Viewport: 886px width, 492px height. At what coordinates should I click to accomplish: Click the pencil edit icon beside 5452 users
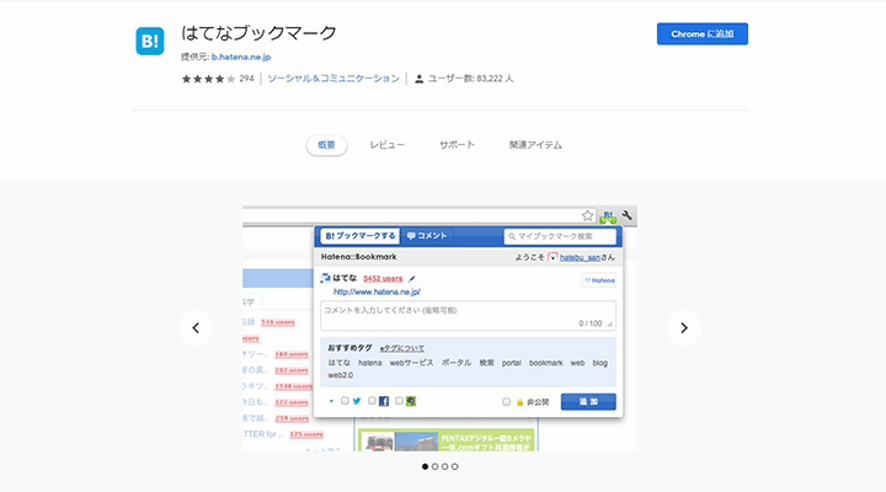[x=412, y=278]
